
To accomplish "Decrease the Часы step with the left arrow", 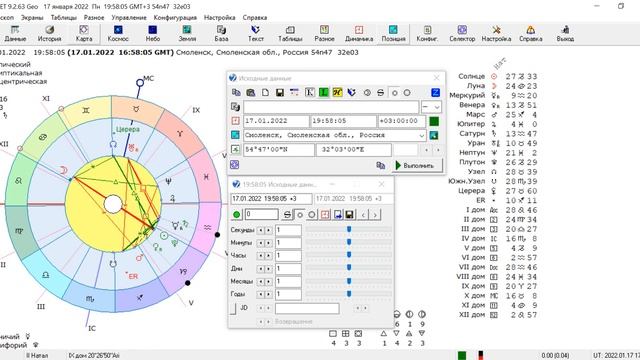I will coord(260,256).
